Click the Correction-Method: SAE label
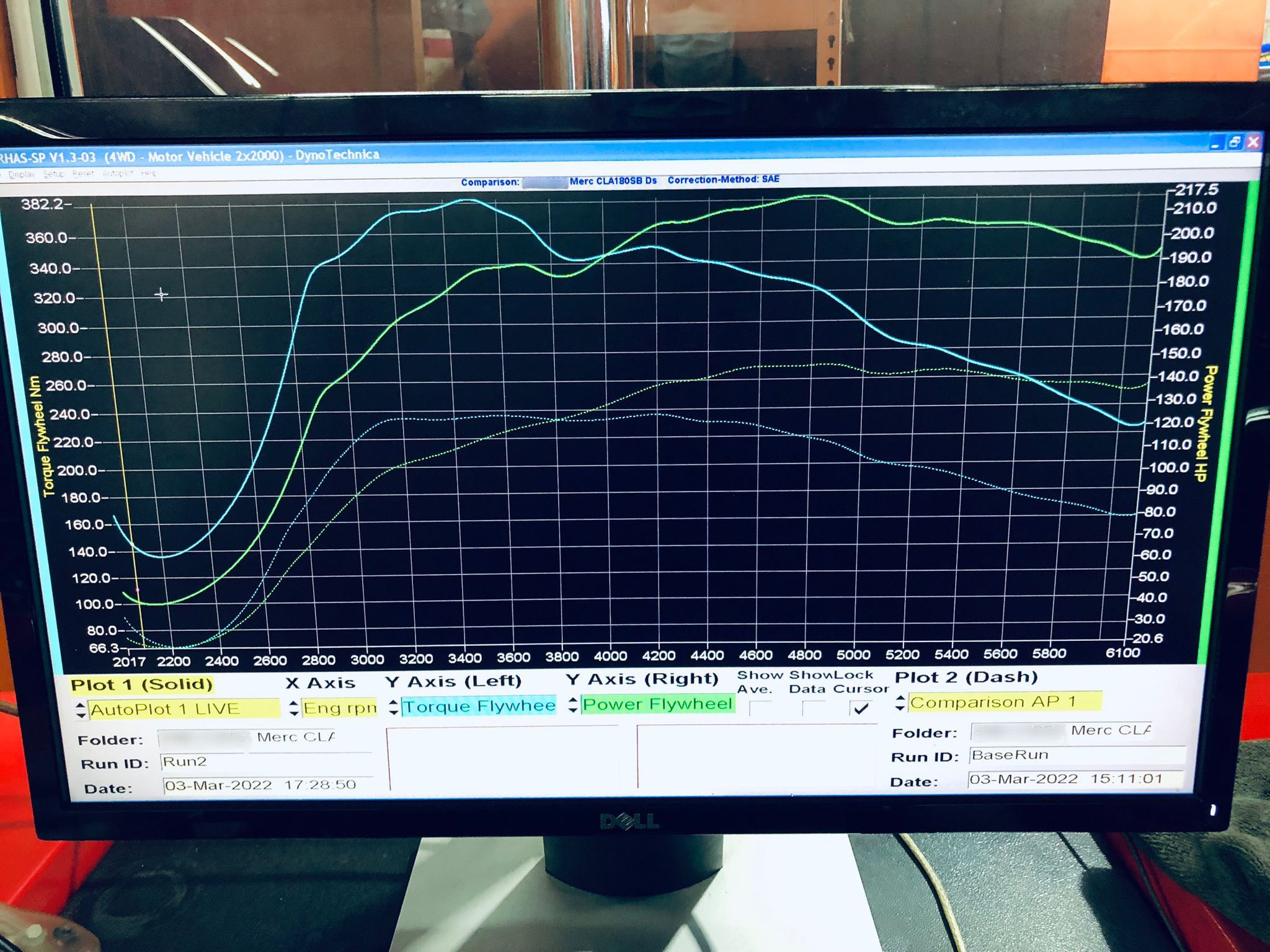Viewport: 1270px width, 952px height. tap(723, 179)
